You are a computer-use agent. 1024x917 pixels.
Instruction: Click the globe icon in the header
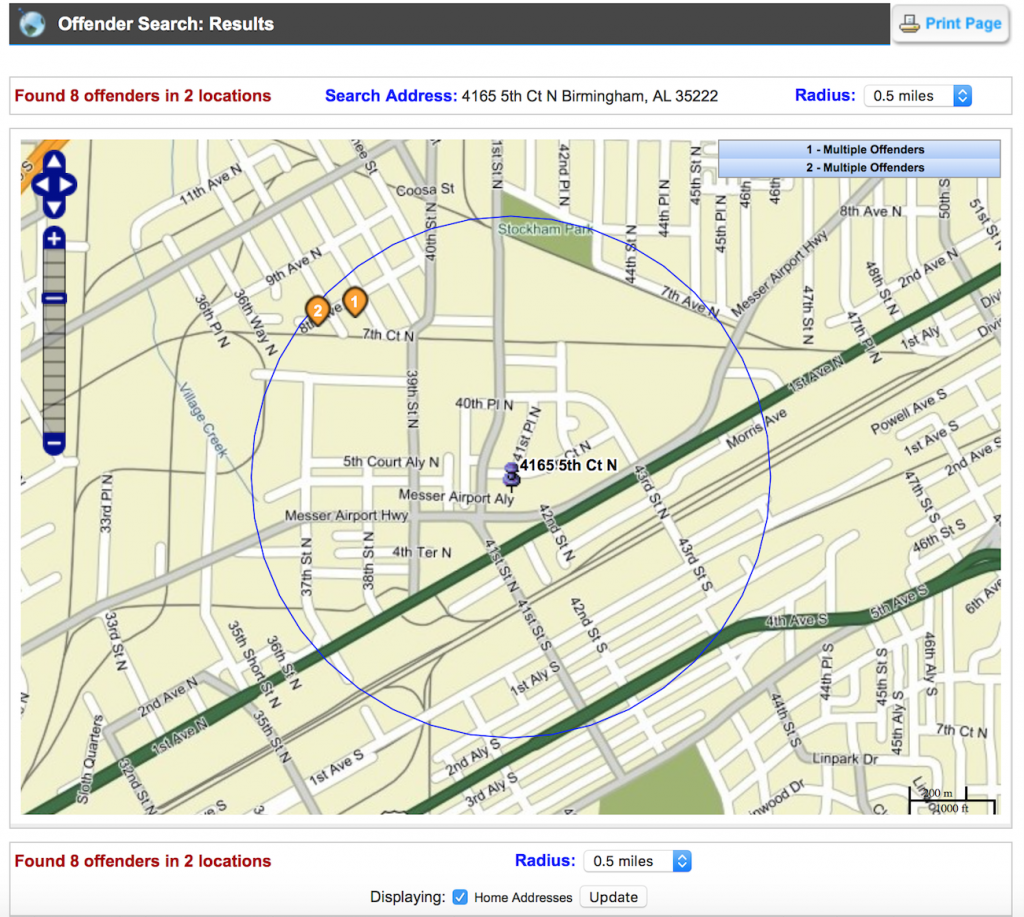pos(32,23)
